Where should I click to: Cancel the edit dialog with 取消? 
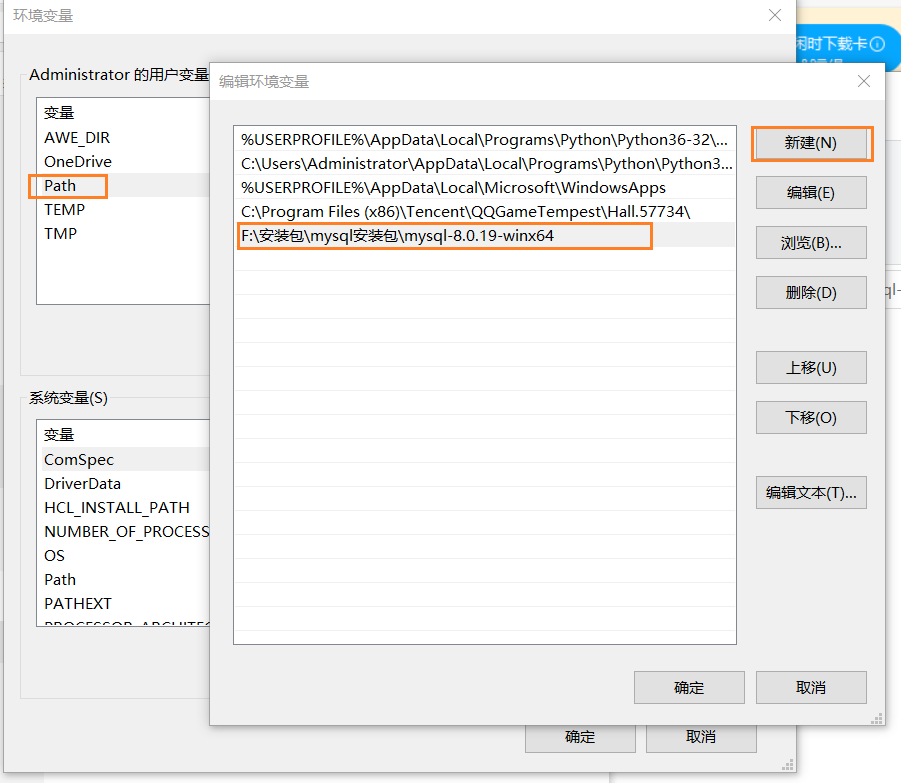(x=810, y=687)
